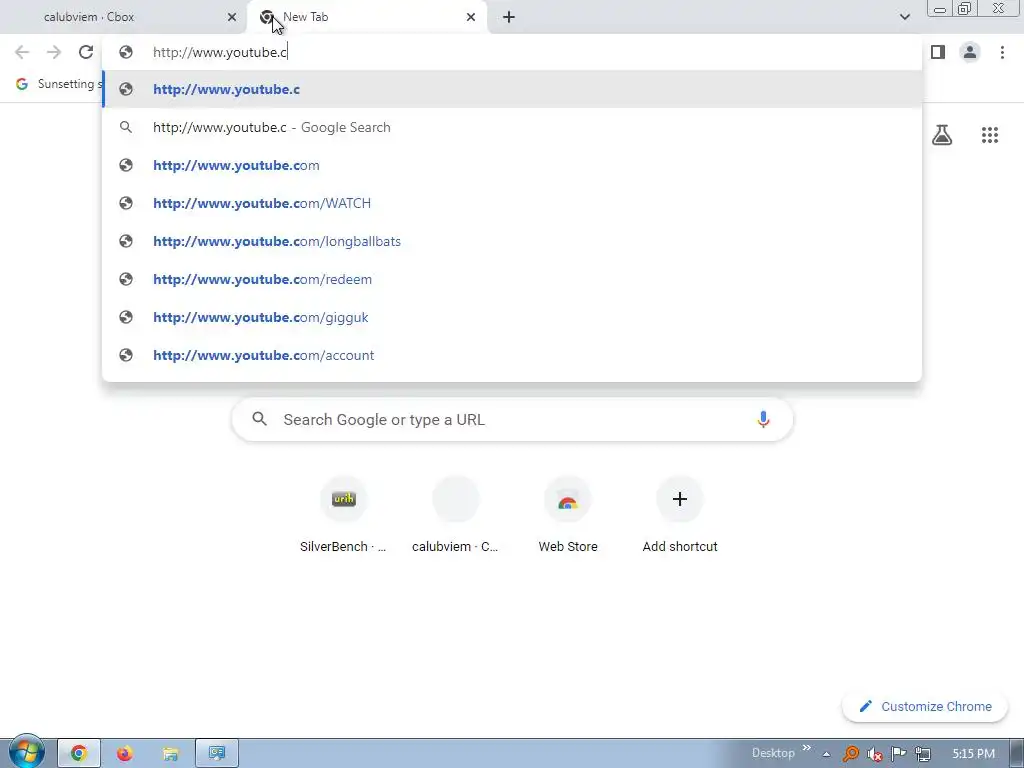Click the magnifier icon in Google search box

[259, 419]
